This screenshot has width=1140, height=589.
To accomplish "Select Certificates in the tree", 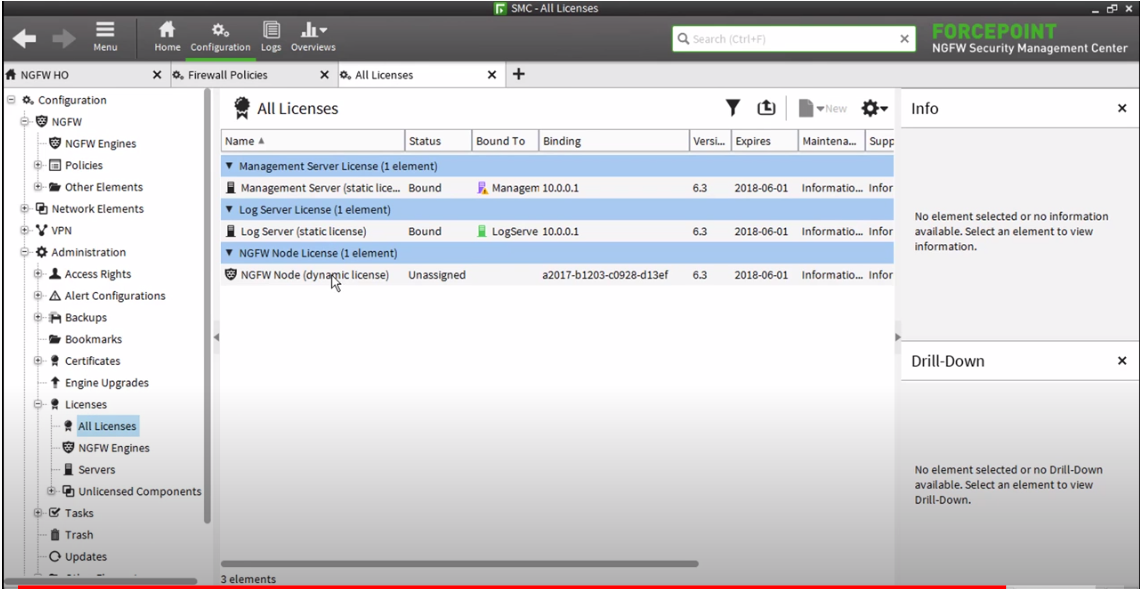I will tap(92, 361).
